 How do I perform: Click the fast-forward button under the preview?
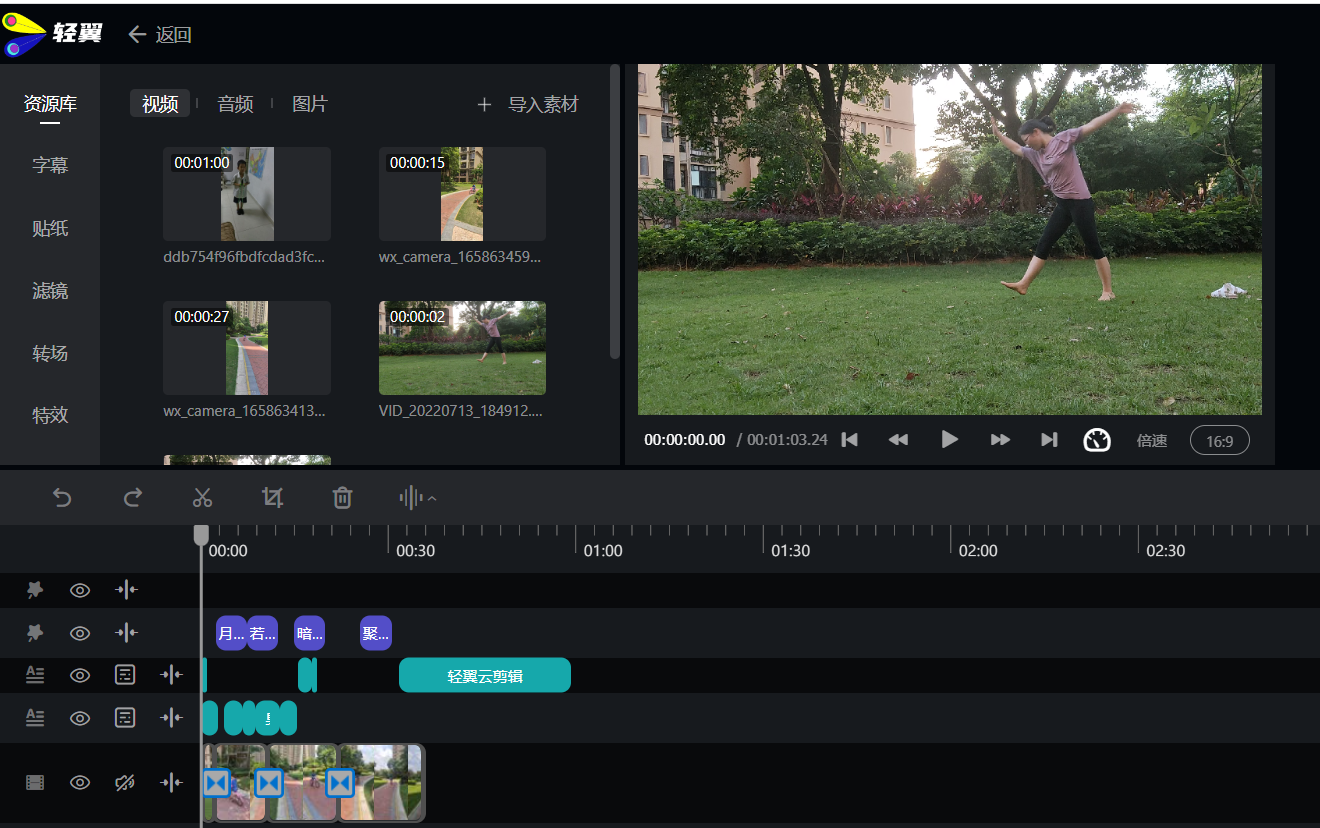[x=1000, y=439]
